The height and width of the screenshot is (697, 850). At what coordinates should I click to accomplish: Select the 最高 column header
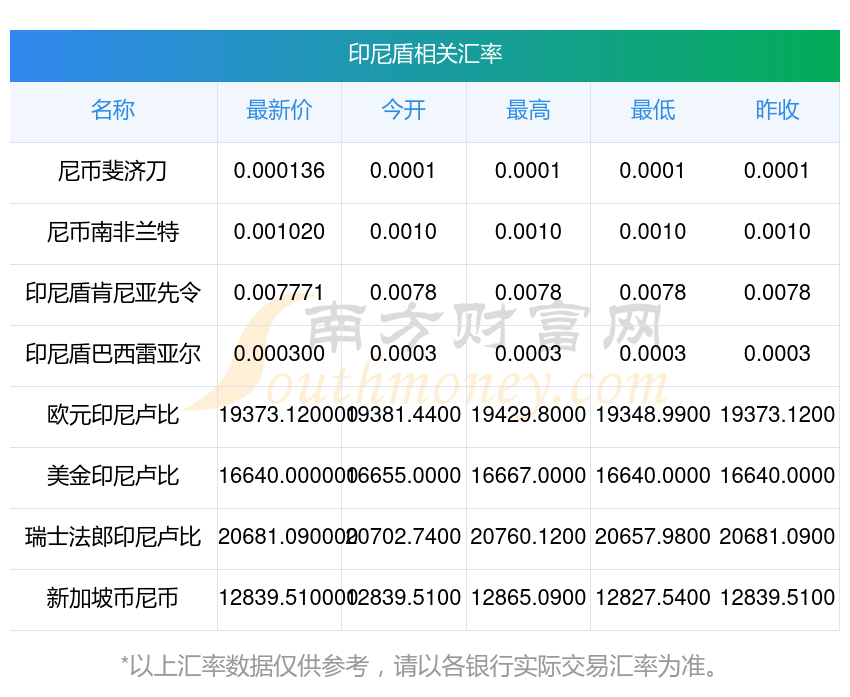point(528,111)
